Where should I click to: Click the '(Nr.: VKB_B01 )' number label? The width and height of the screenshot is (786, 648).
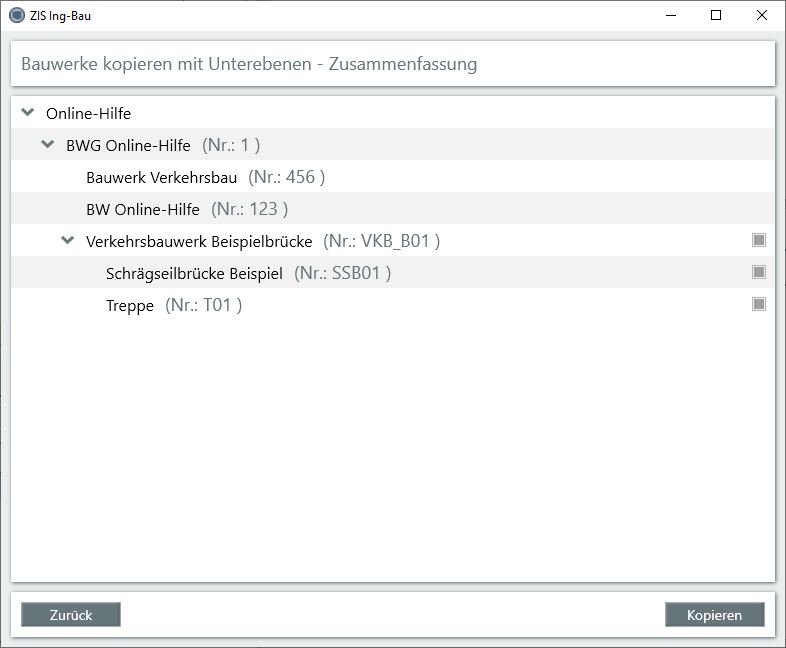point(381,241)
